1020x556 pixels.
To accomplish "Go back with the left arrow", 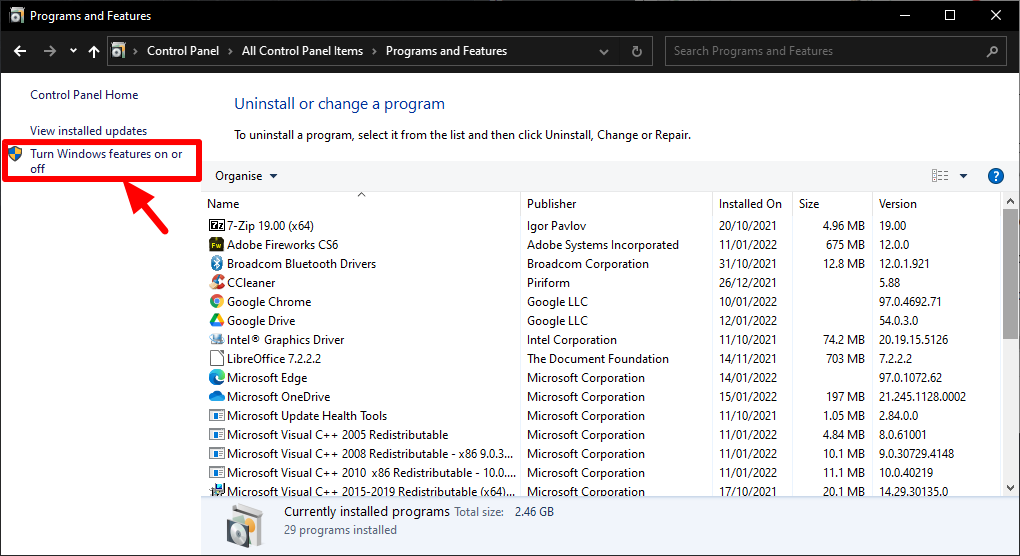I will pos(20,51).
